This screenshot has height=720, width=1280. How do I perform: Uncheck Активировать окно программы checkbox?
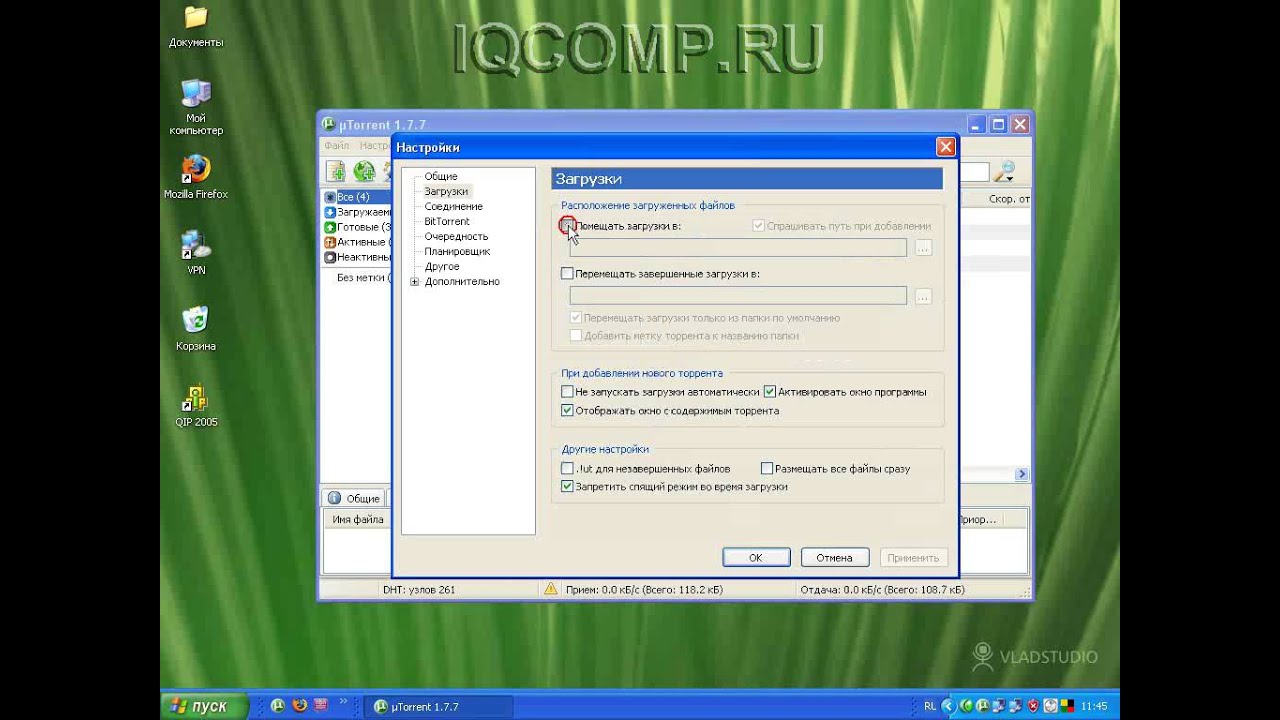click(x=770, y=392)
